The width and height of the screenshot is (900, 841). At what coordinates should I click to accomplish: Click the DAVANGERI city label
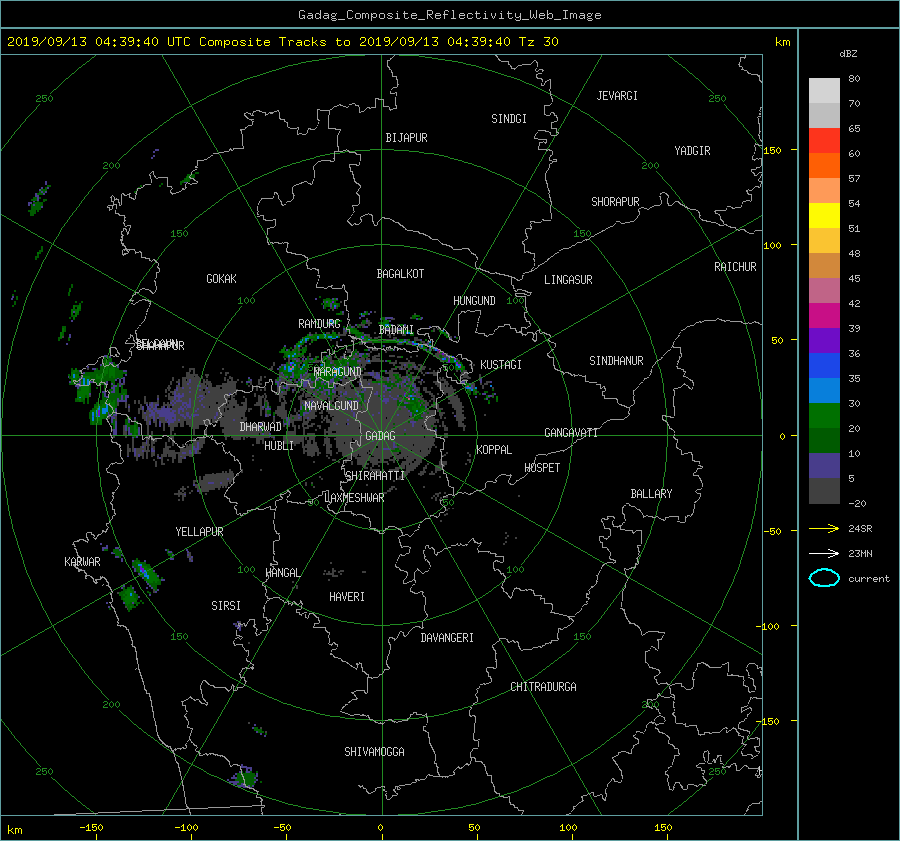click(447, 638)
